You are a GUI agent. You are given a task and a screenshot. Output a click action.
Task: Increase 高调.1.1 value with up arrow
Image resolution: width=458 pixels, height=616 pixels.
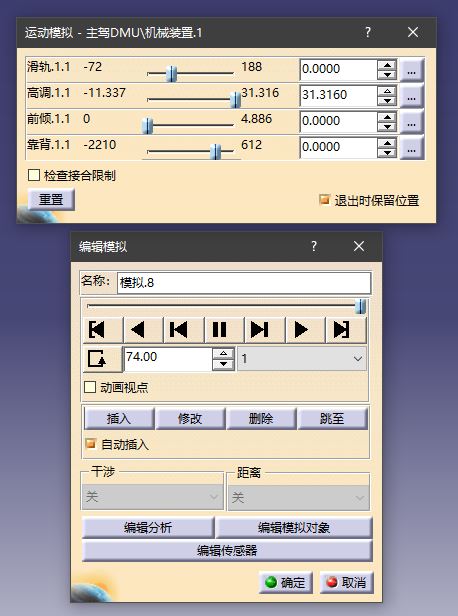[387, 91]
